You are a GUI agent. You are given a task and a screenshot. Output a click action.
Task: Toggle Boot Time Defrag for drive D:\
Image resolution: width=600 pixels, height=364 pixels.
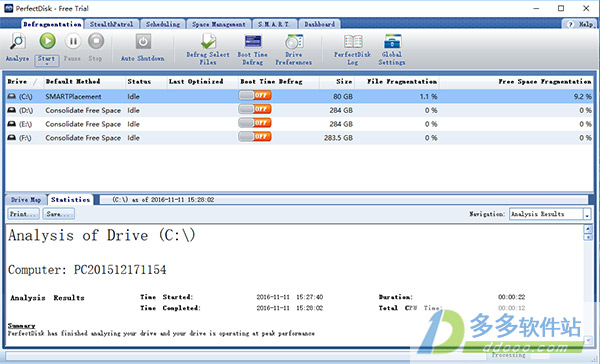[255, 109]
